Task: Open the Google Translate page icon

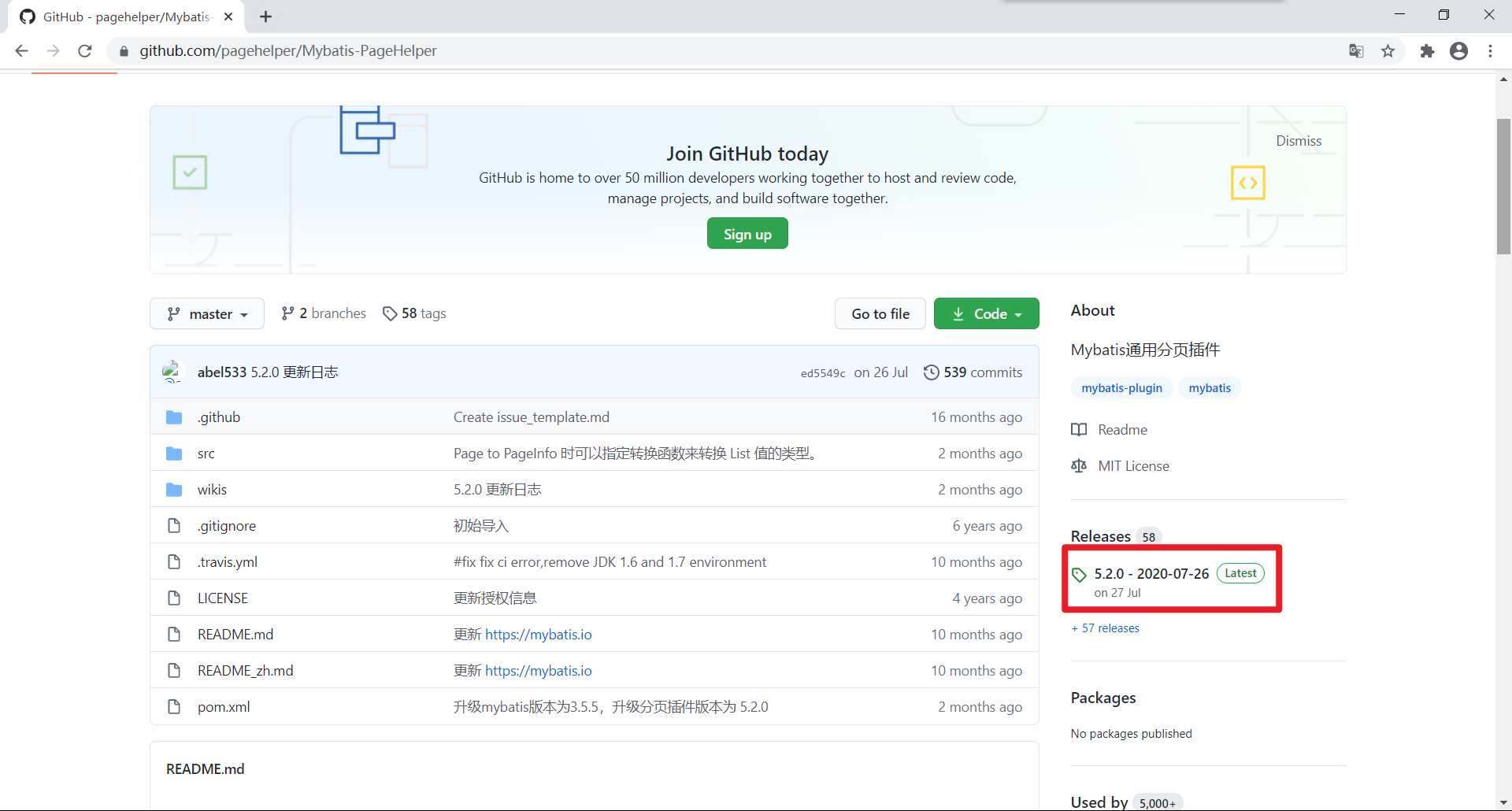Action: 1356,51
